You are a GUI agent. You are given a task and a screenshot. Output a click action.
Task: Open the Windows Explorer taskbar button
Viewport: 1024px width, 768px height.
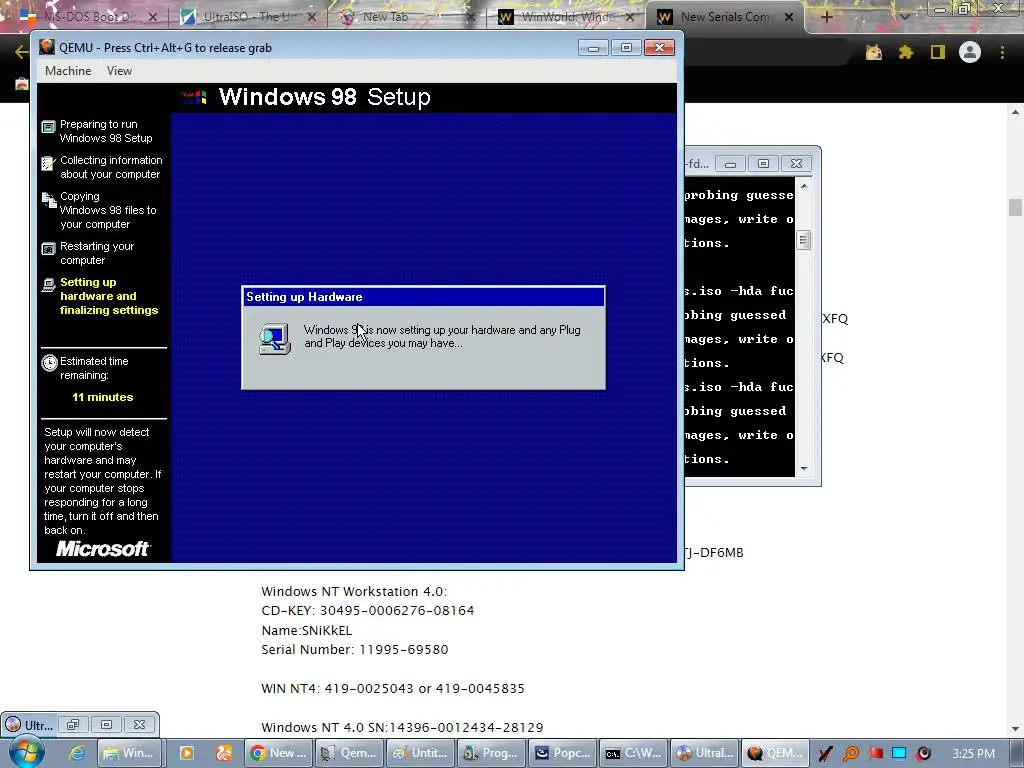[130, 753]
